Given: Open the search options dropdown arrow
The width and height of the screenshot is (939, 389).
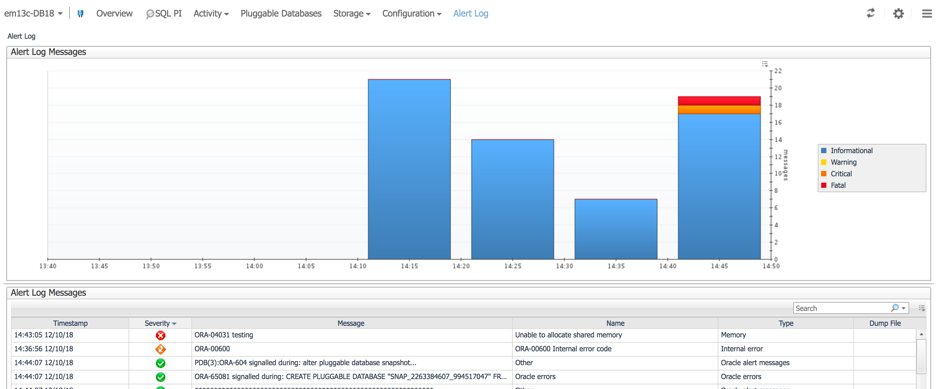Looking at the screenshot, I should 904,308.
